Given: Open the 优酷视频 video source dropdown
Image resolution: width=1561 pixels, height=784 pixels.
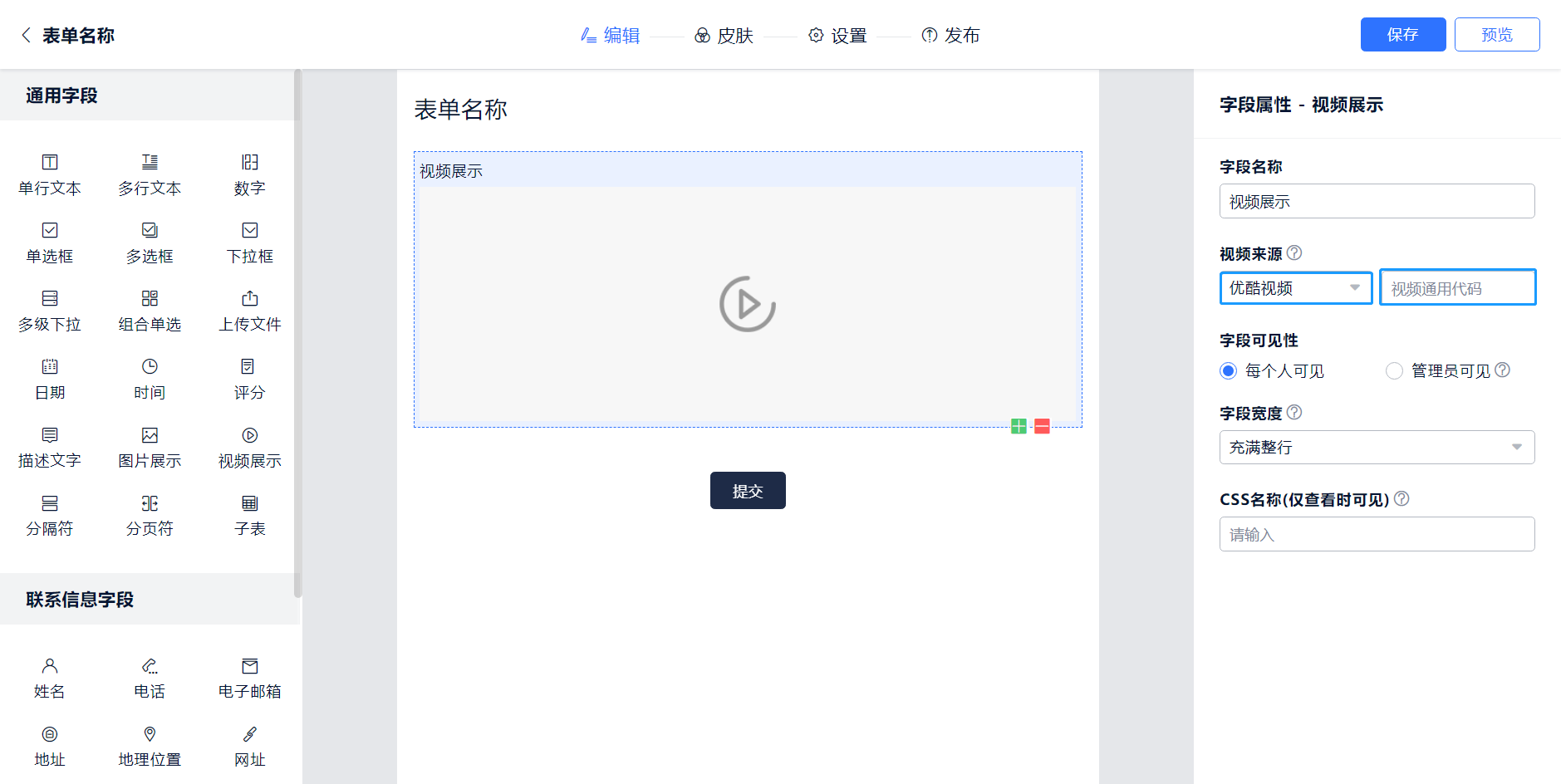Looking at the screenshot, I should (x=1295, y=288).
